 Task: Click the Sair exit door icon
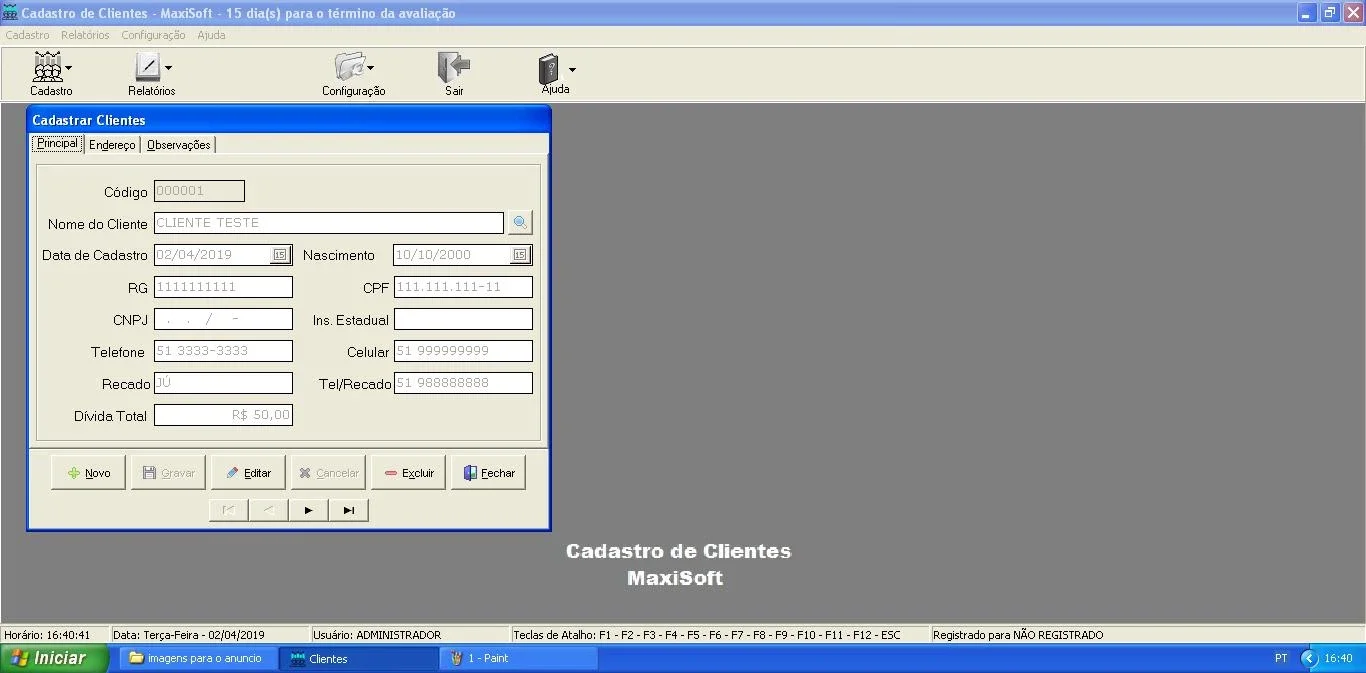point(454,68)
